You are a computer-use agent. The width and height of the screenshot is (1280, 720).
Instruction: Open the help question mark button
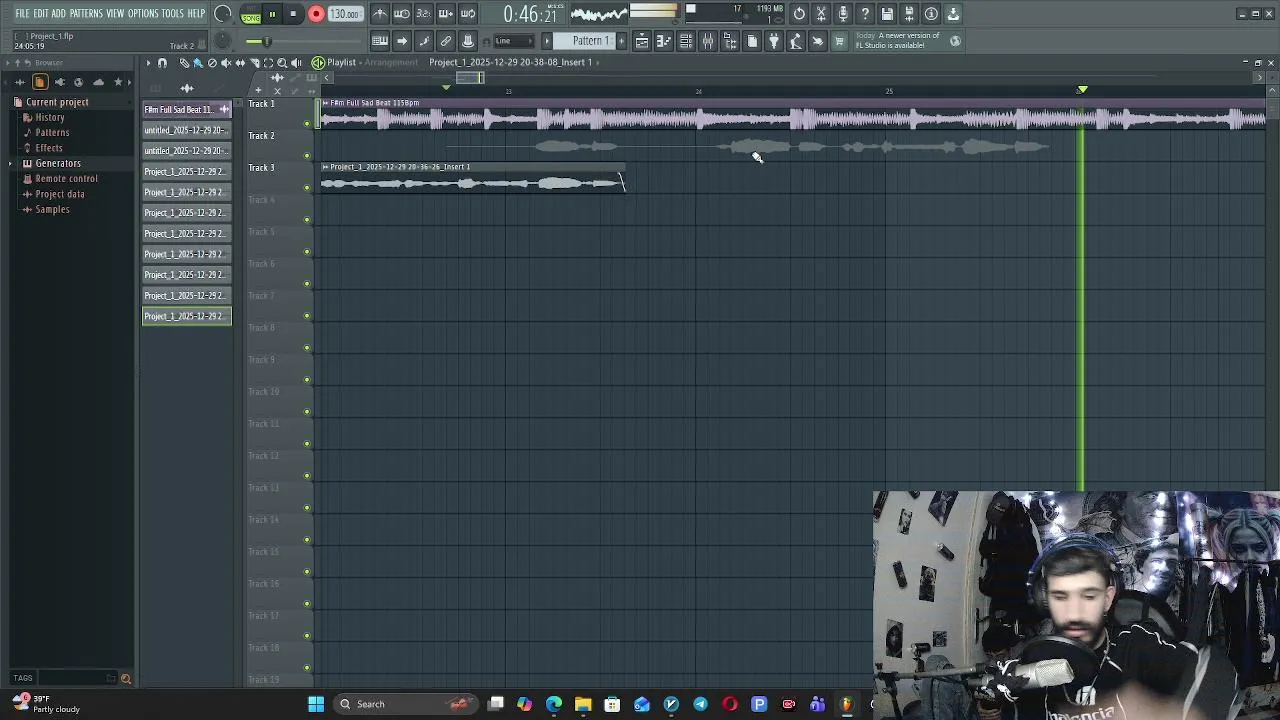coord(865,14)
